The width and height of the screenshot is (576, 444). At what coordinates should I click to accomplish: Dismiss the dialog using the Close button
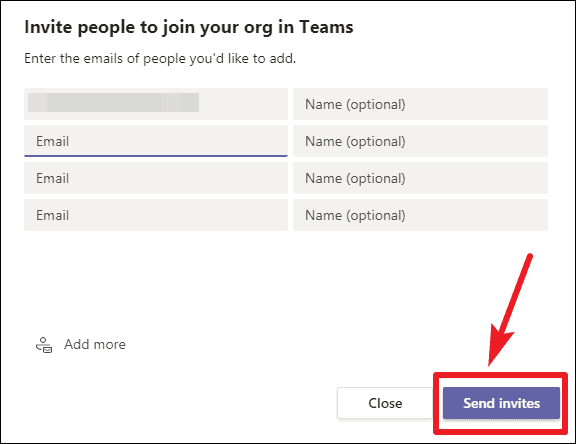(x=385, y=403)
